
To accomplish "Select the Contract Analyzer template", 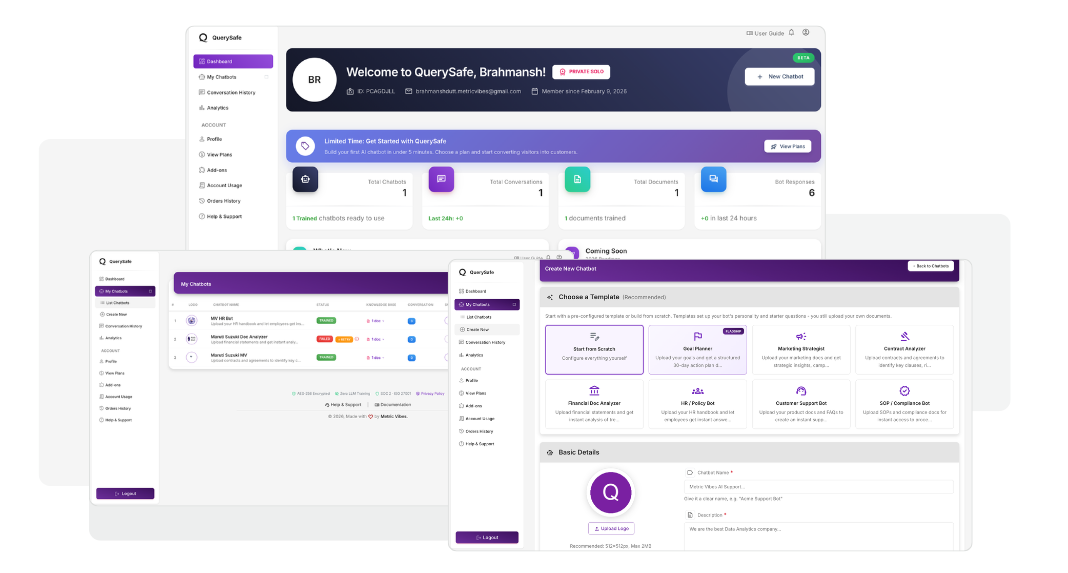I will pyautogui.click(x=905, y=350).
